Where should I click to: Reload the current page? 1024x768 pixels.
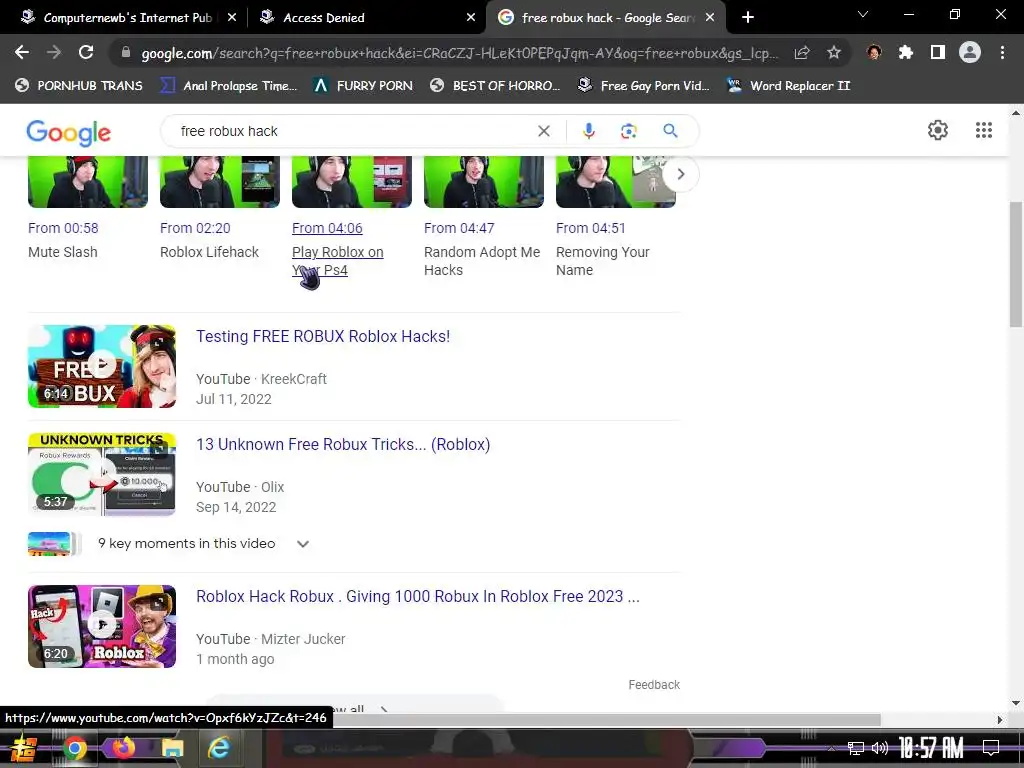coord(86,52)
